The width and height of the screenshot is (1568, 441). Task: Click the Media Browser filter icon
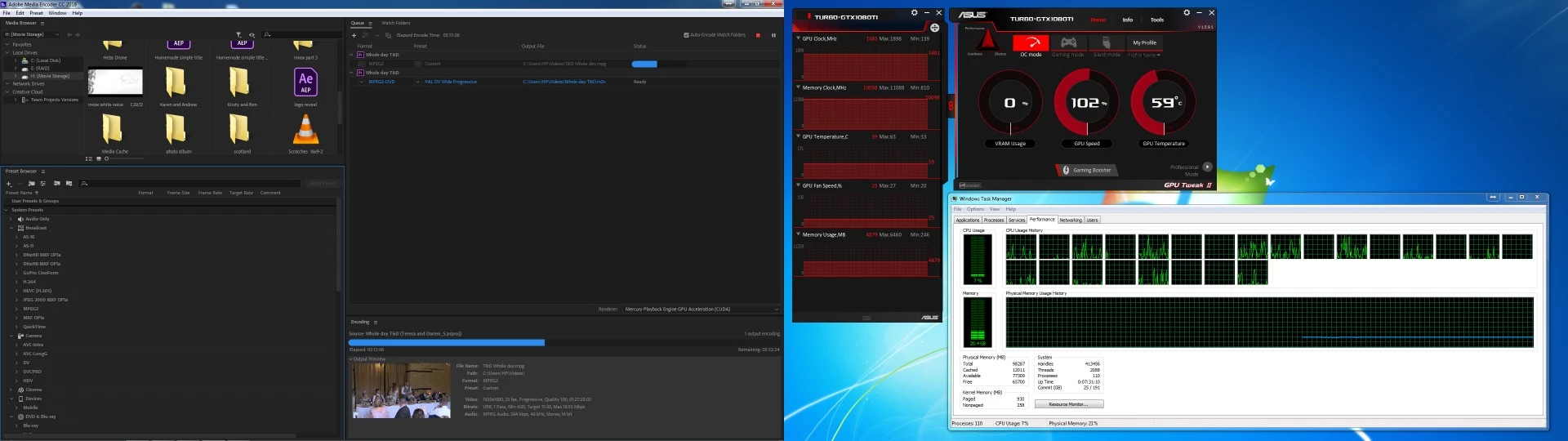238,34
